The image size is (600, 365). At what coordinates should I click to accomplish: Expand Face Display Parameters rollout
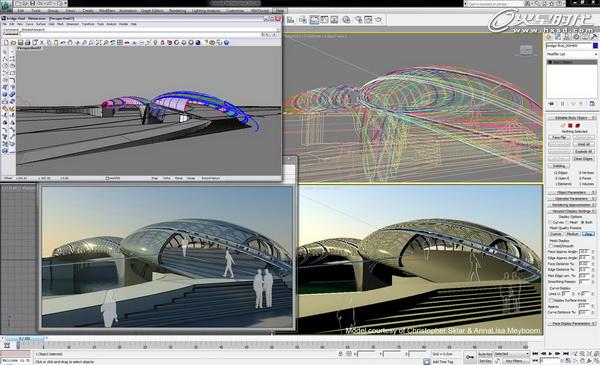pos(571,324)
